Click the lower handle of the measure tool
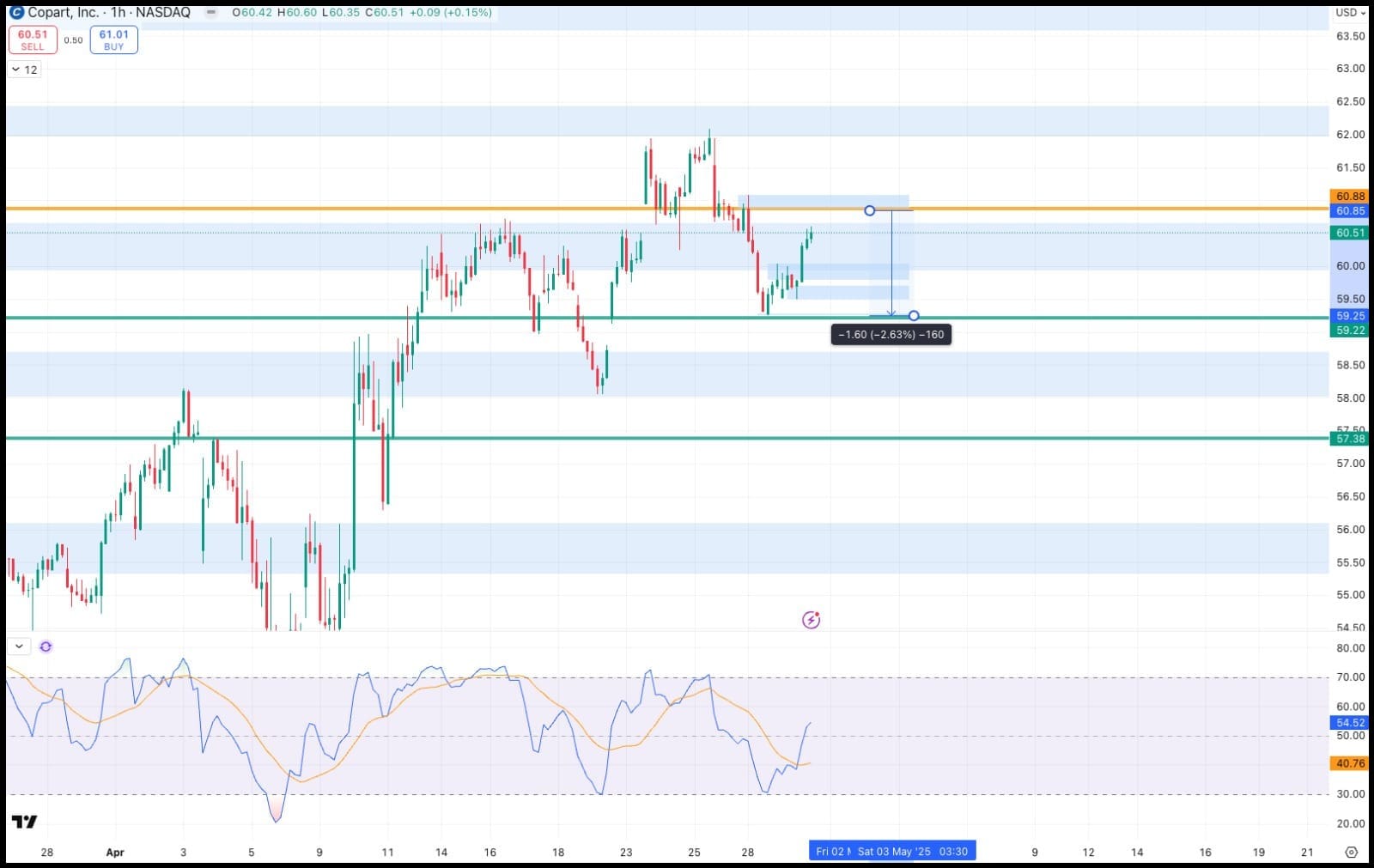Screen dimensions: 1374x868 point(914,316)
